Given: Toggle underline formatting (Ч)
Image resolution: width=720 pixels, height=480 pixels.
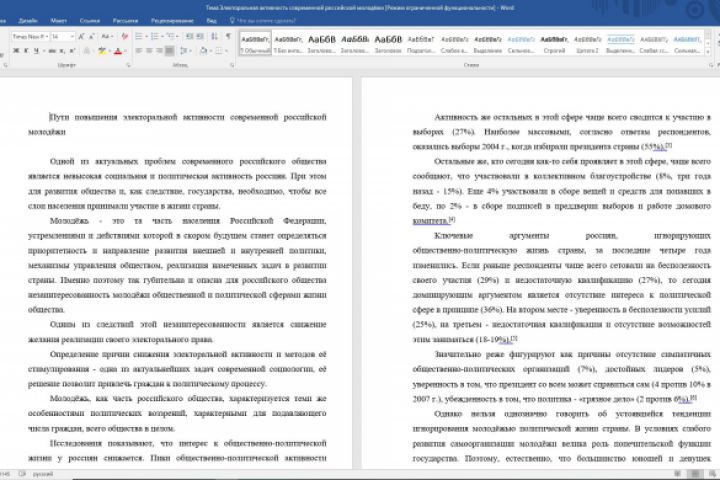Looking at the screenshot, I should click(36, 51).
